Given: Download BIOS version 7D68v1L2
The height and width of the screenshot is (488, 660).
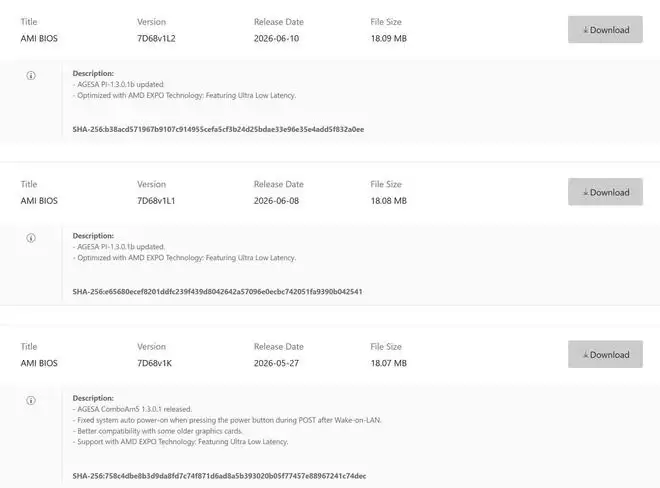Looking at the screenshot, I should [605, 29].
